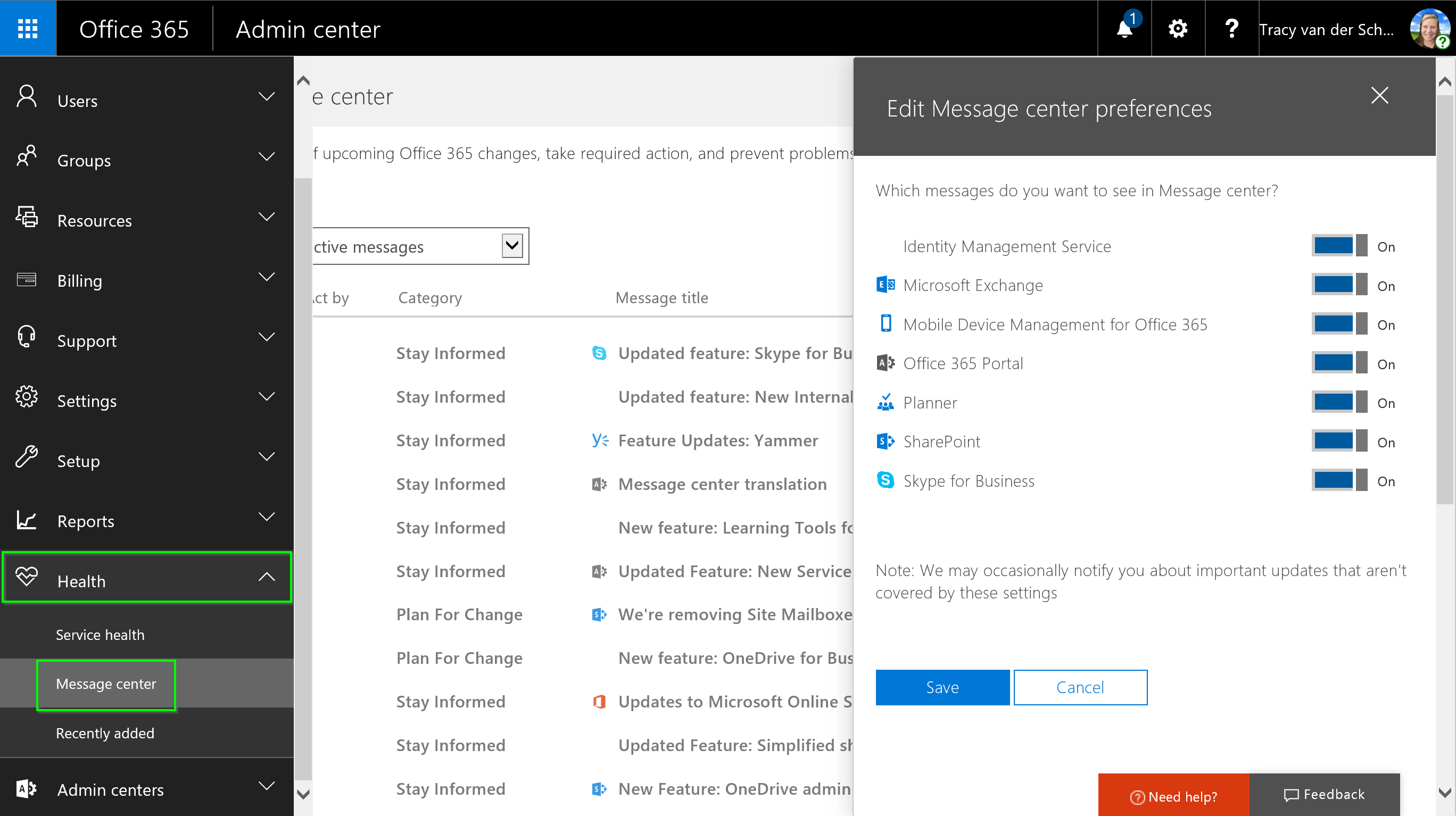Open Service health in sidebar
The height and width of the screenshot is (816, 1456).
(x=100, y=635)
